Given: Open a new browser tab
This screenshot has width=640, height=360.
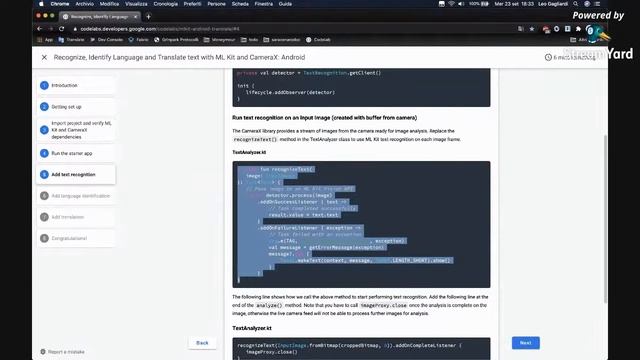Looking at the screenshot, I should point(149,17).
